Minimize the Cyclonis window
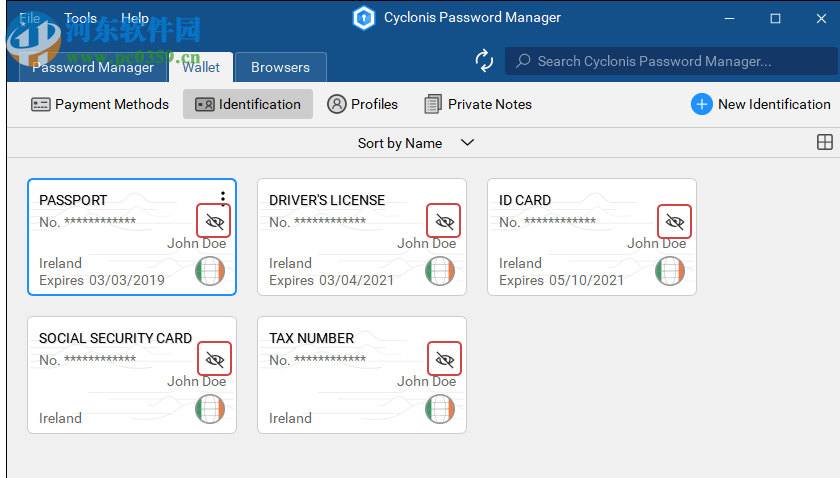840x478 pixels. pos(729,18)
